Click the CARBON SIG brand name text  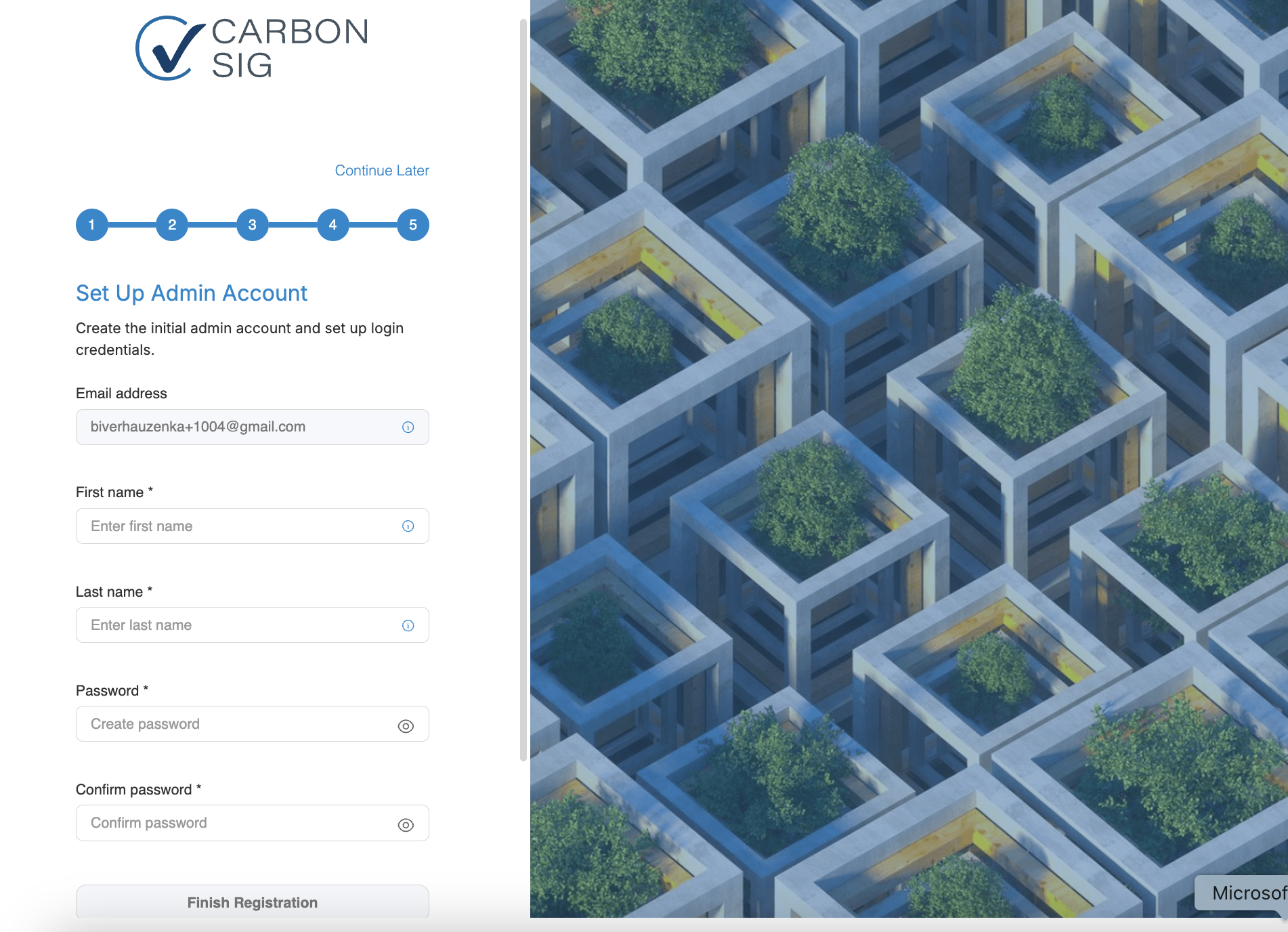[x=290, y=48]
